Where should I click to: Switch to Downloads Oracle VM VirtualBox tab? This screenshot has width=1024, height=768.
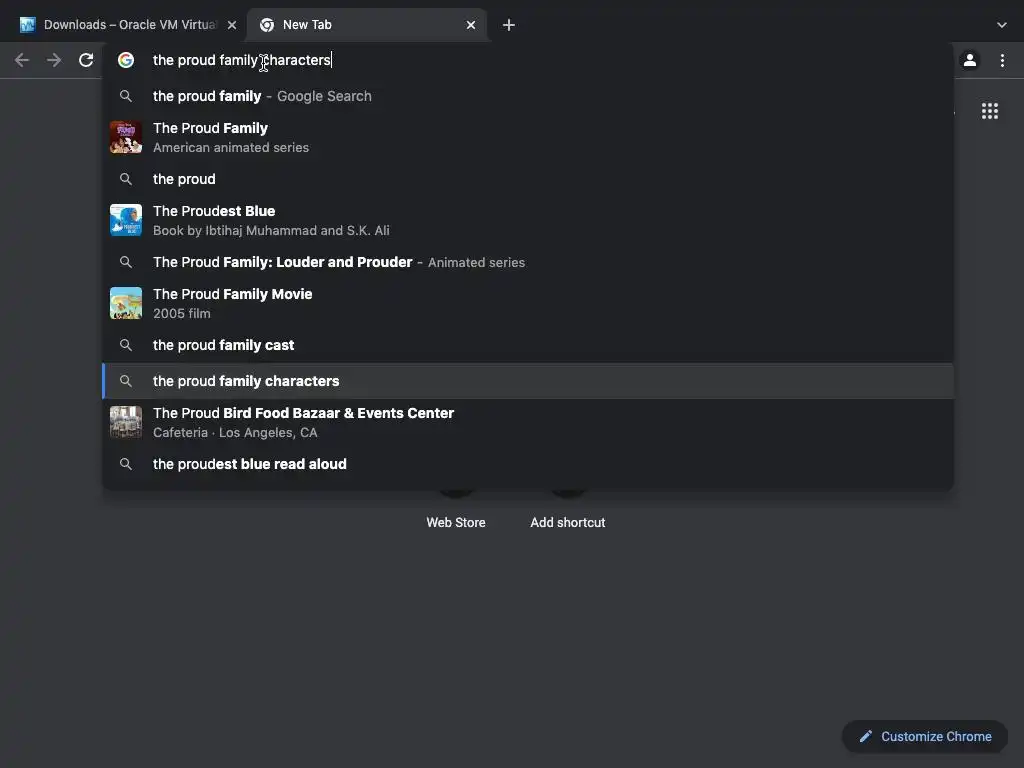click(125, 25)
